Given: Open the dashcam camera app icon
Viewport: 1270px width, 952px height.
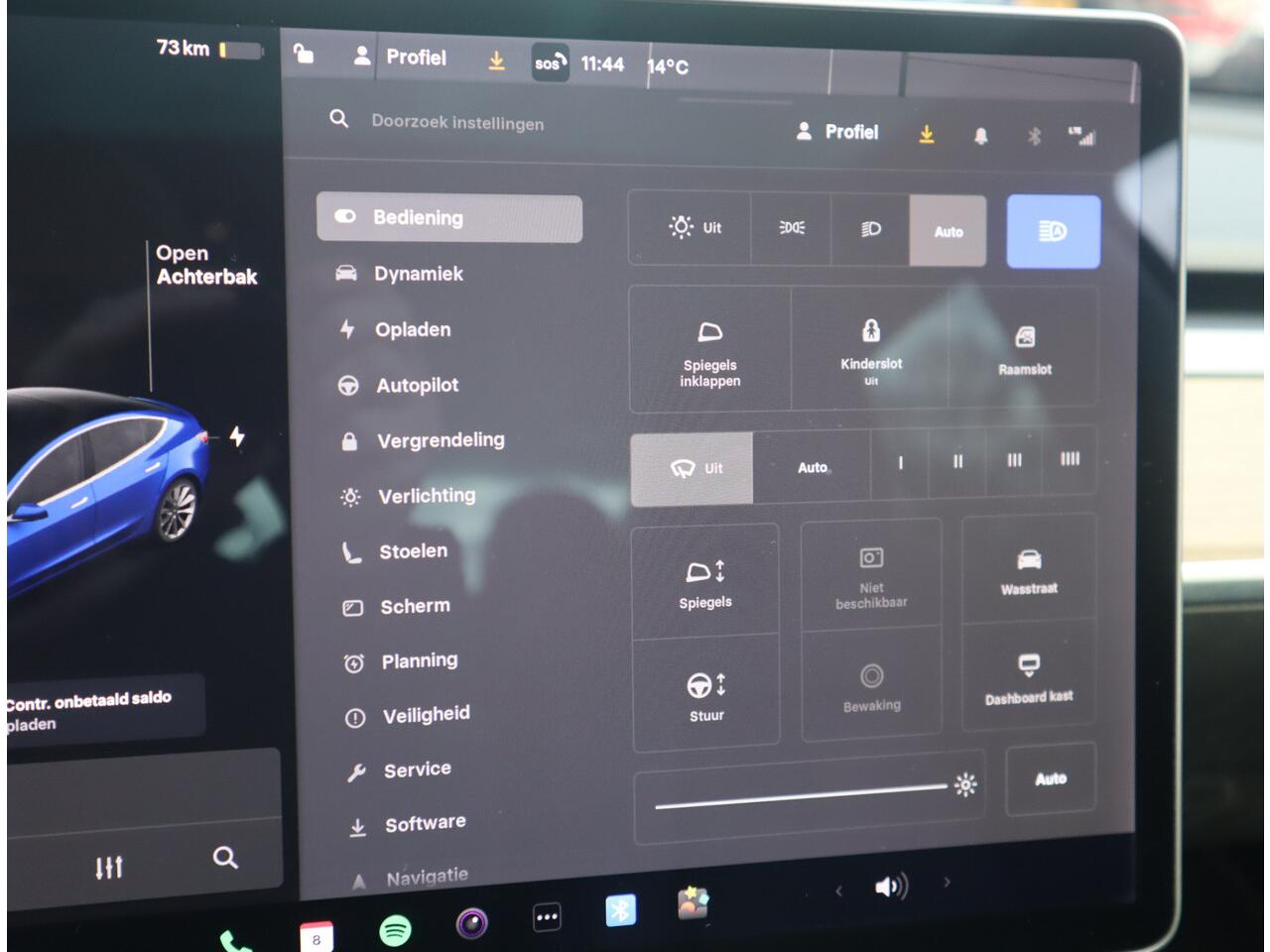Looking at the screenshot, I should point(471,923).
